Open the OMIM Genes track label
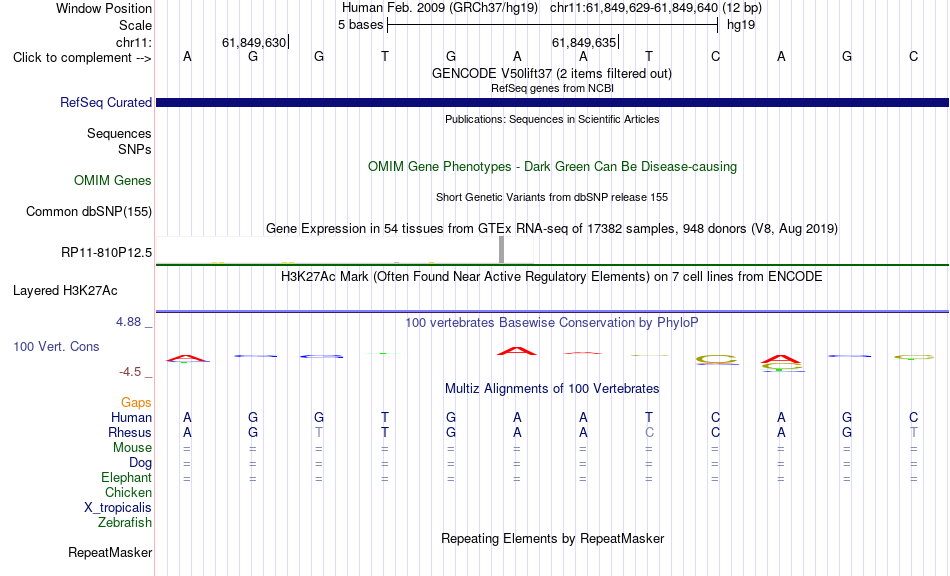This screenshot has width=950, height=576. coord(113,180)
